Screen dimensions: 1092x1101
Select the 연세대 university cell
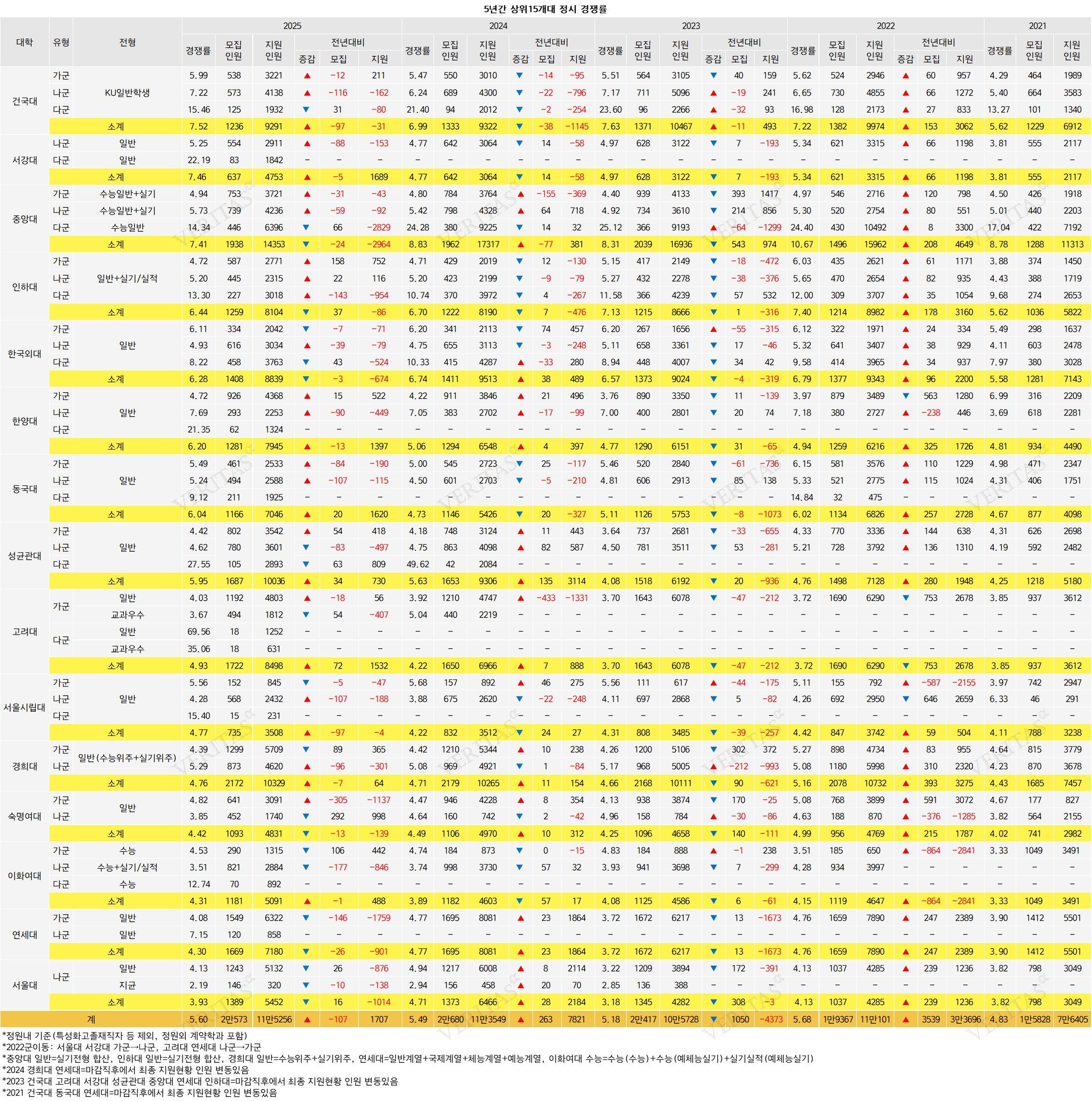(24, 935)
